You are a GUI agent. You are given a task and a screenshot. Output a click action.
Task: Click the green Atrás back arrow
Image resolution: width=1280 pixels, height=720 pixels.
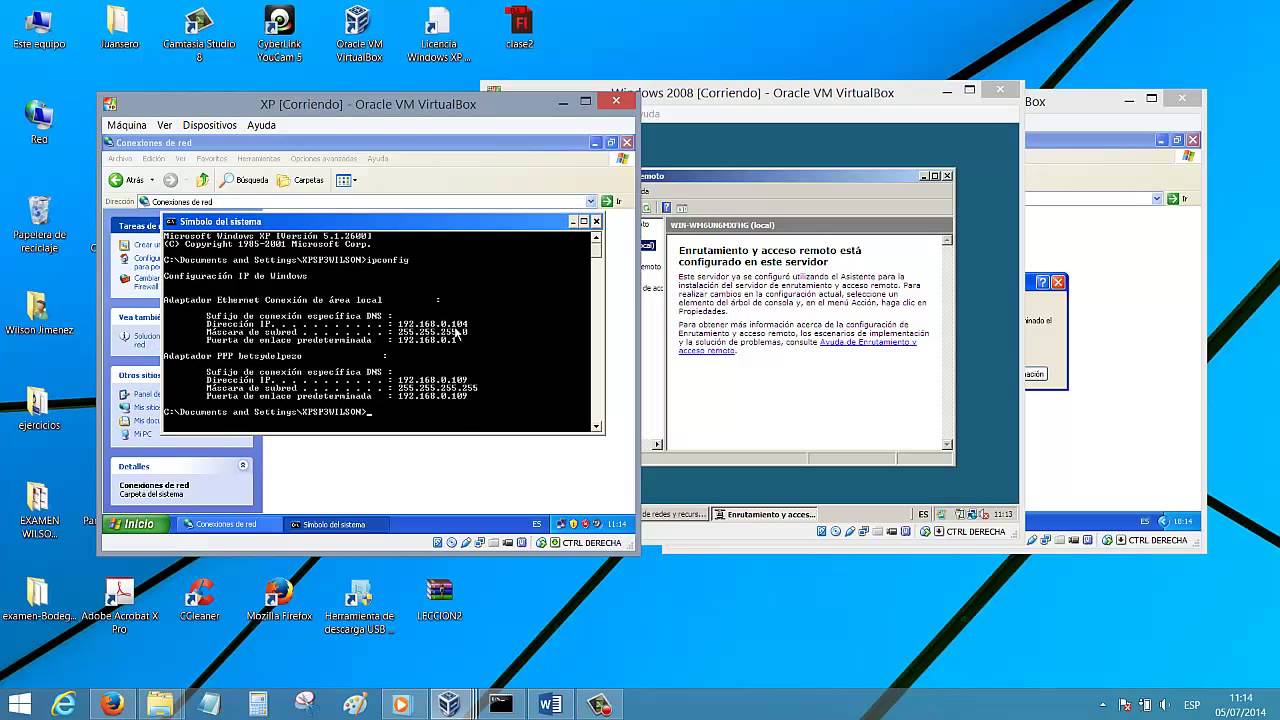[116, 180]
